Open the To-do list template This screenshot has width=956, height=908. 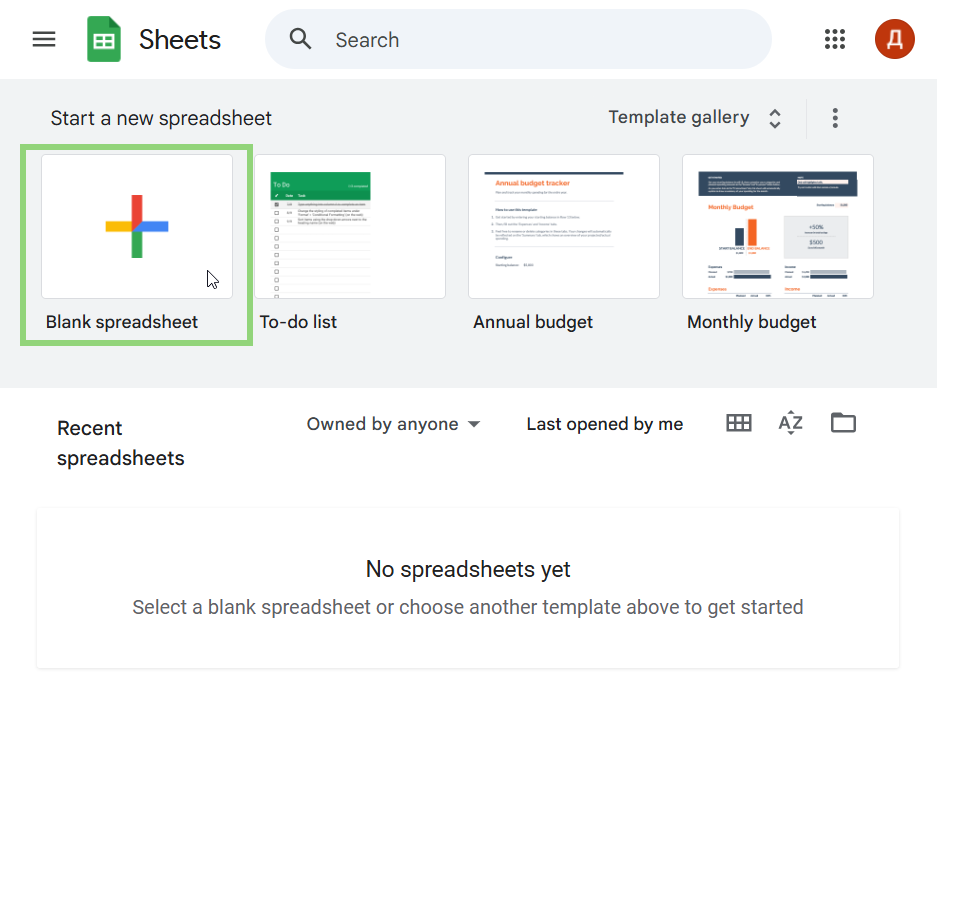tap(350, 226)
